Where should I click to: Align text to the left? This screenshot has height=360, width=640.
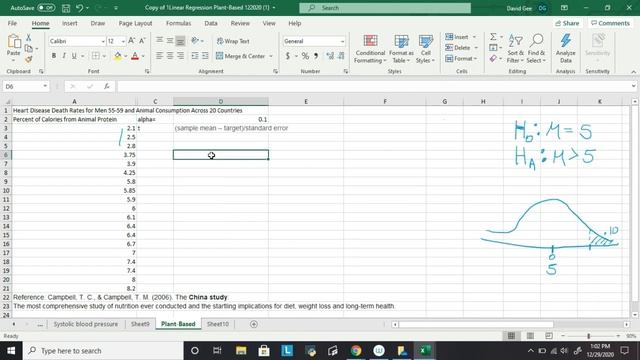pyautogui.click(x=160, y=56)
